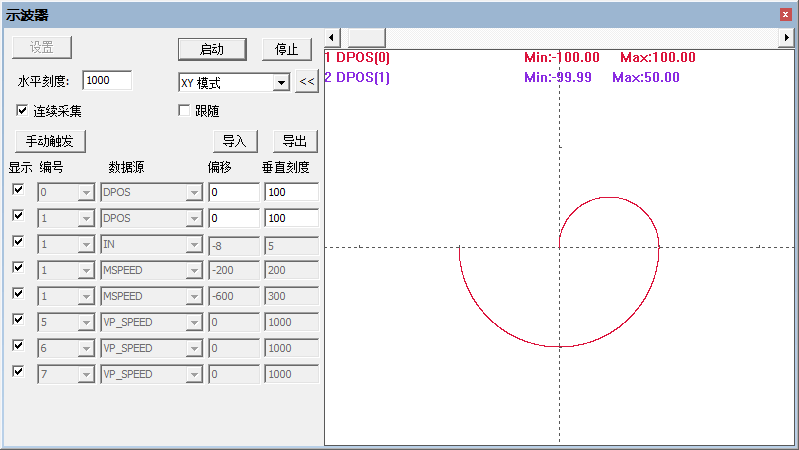The width and height of the screenshot is (799, 450).
Task: Open the XY 模式 mode dropdown
Action: click(x=281, y=83)
